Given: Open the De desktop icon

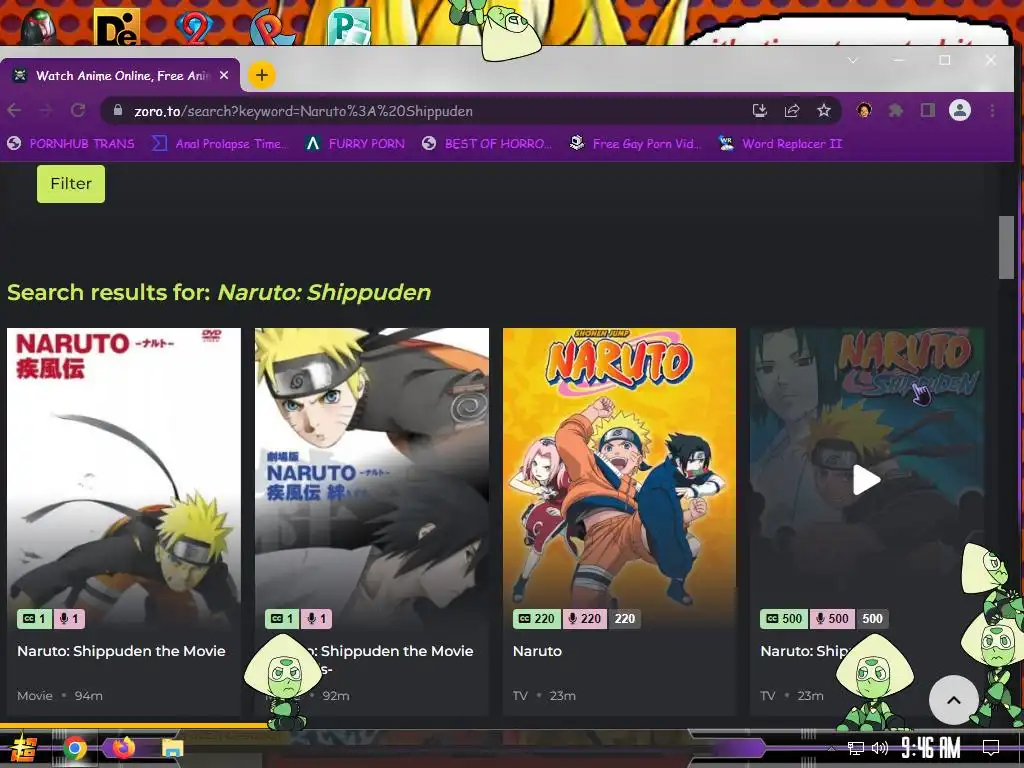Looking at the screenshot, I should (x=116, y=27).
